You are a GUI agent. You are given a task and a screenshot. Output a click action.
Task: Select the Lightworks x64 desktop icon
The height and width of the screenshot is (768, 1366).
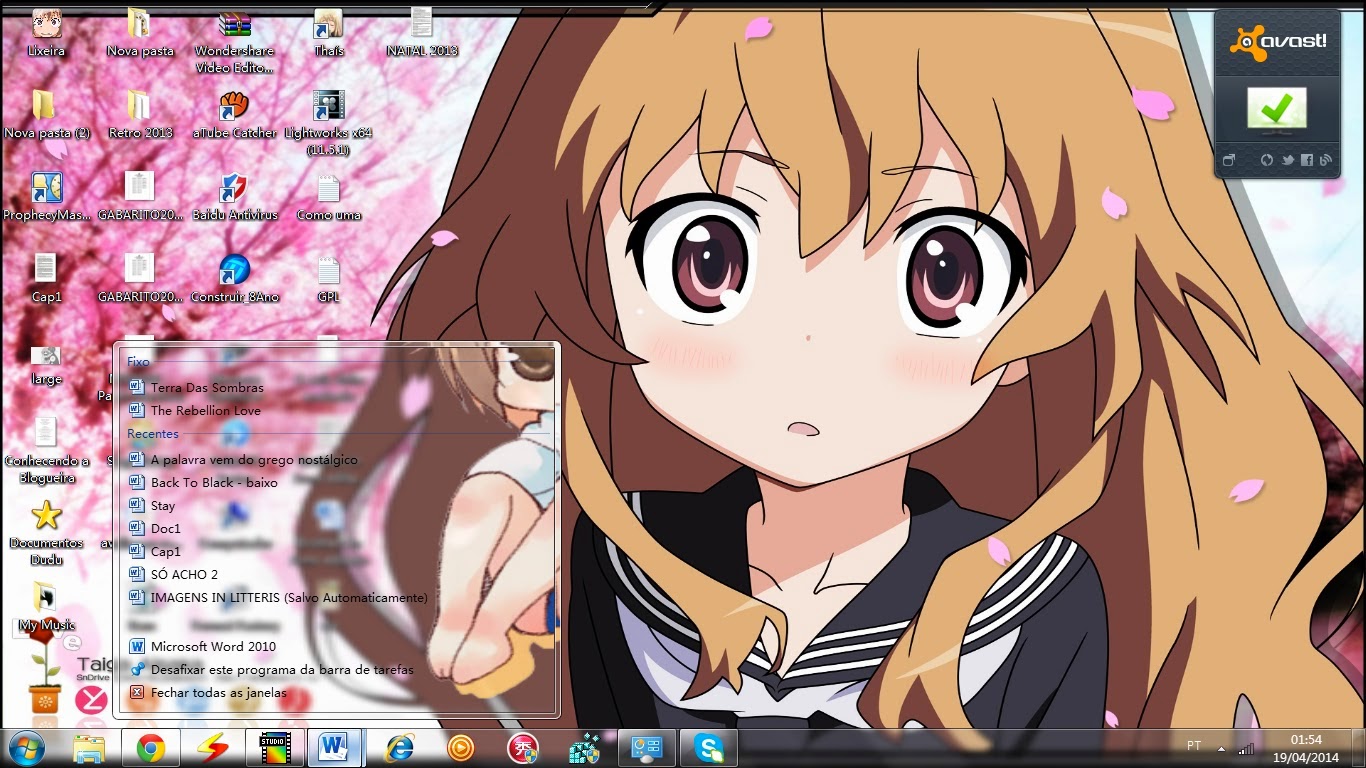coord(328,122)
